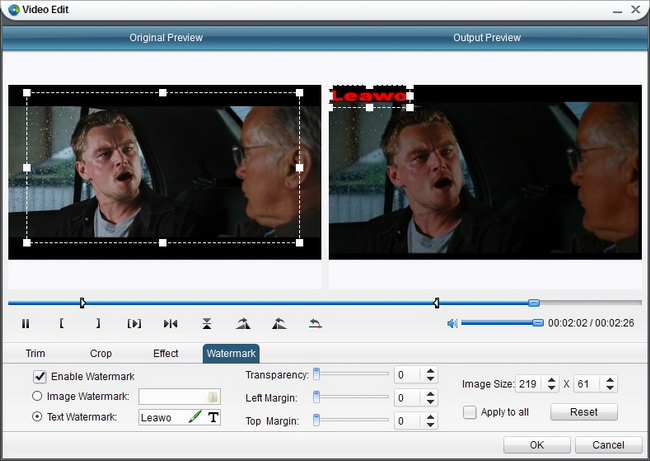Rotate video counterclockwise icon
The height and width of the screenshot is (461, 650).
click(x=279, y=323)
